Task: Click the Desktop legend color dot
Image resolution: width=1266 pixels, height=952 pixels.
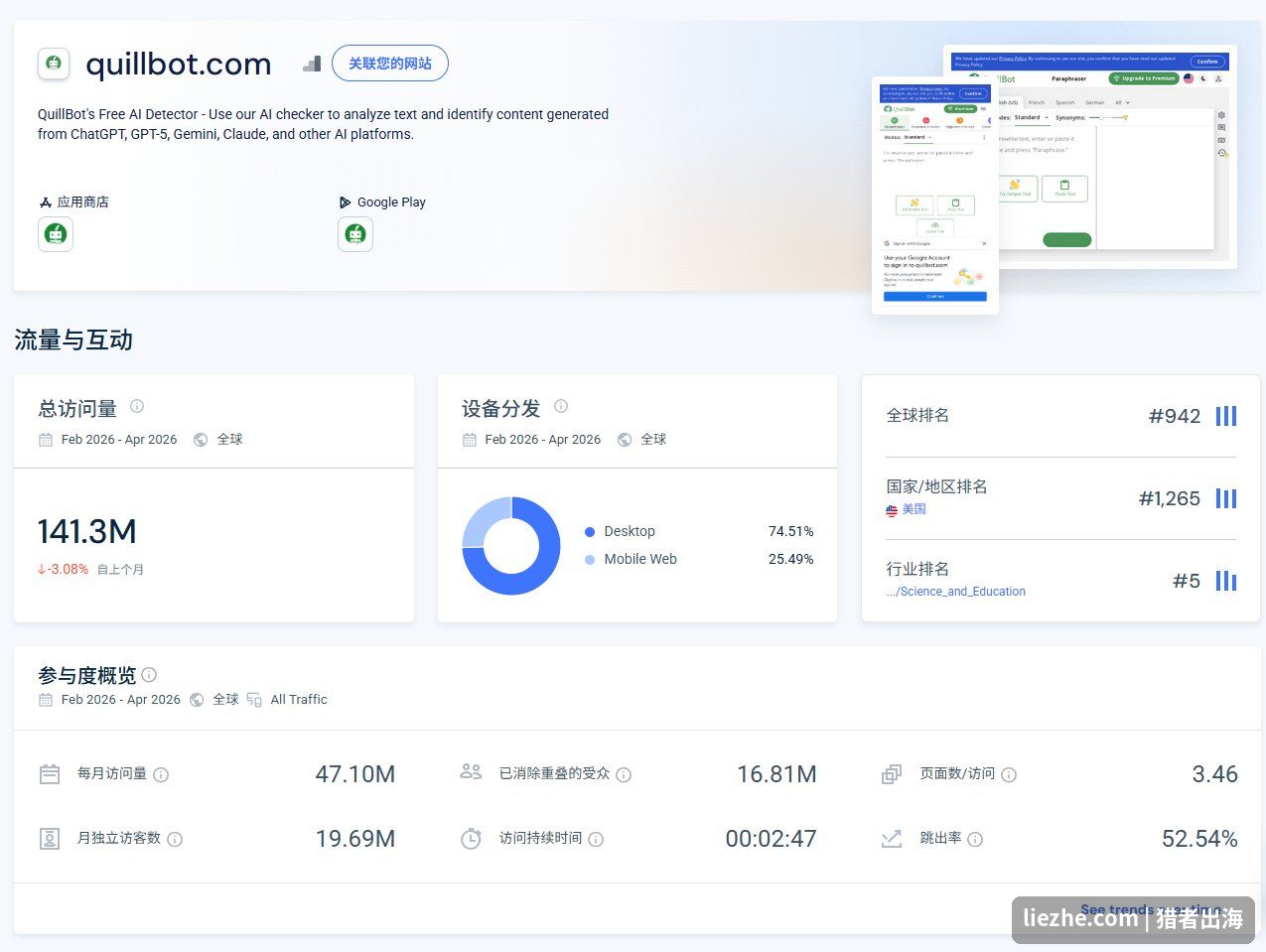Action: (590, 532)
